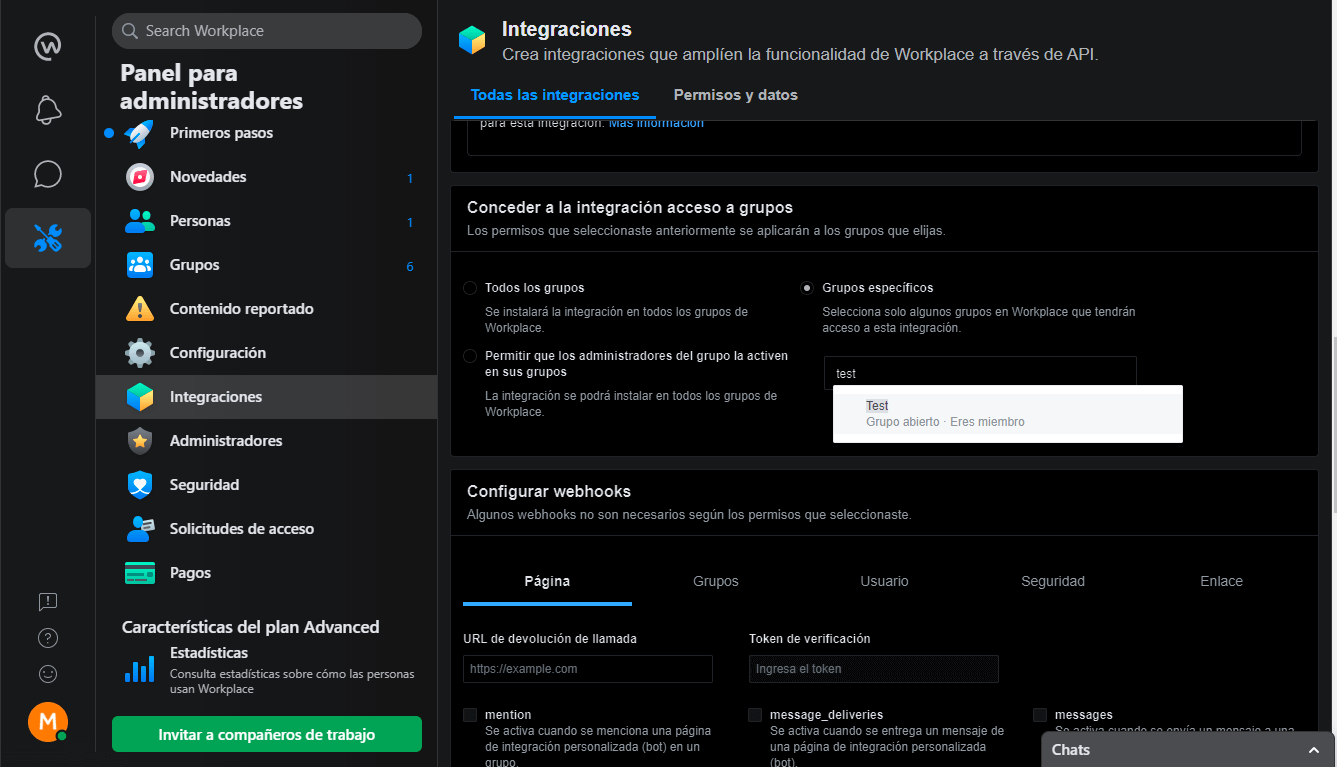Click the Integraciones cube icon in sidebar
The height and width of the screenshot is (767, 1337).
[x=140, y=397]
